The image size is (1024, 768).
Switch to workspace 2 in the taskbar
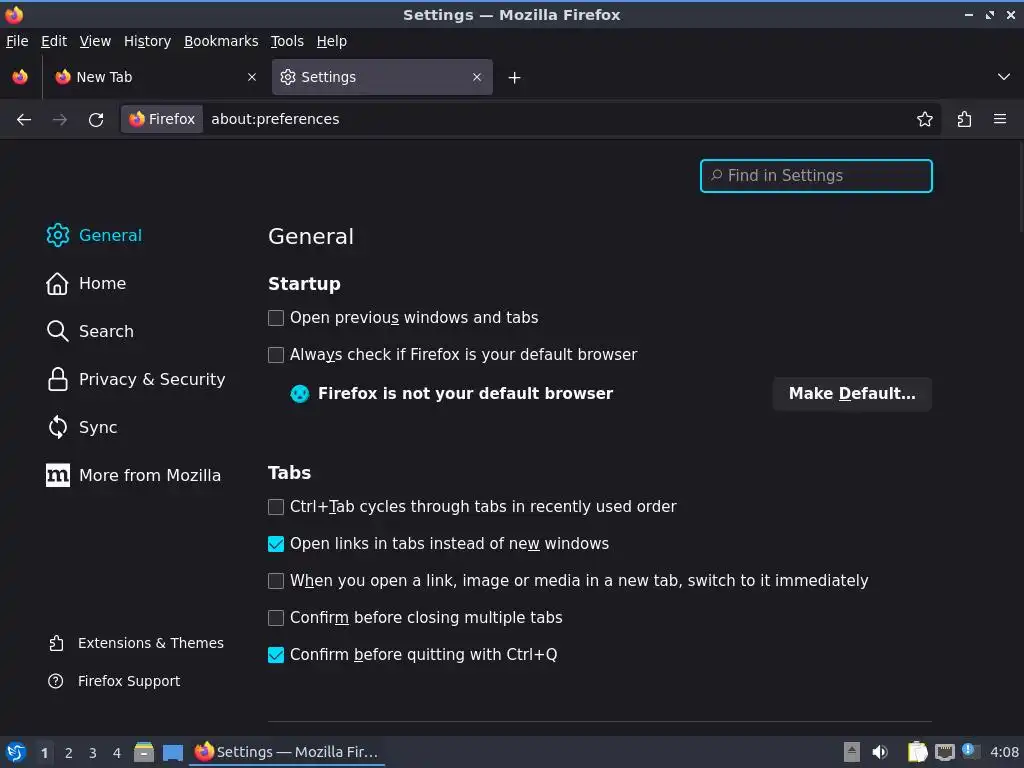(x=69, y=753)
